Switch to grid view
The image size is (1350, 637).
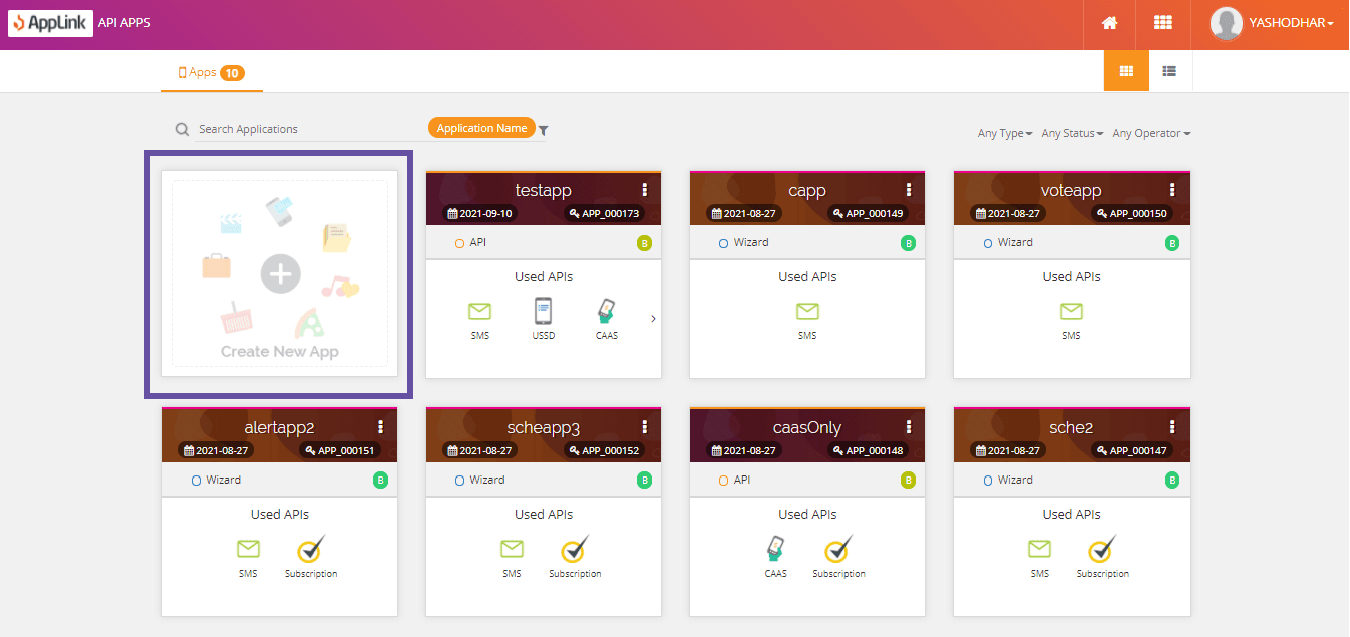(x=1126, y=71)
